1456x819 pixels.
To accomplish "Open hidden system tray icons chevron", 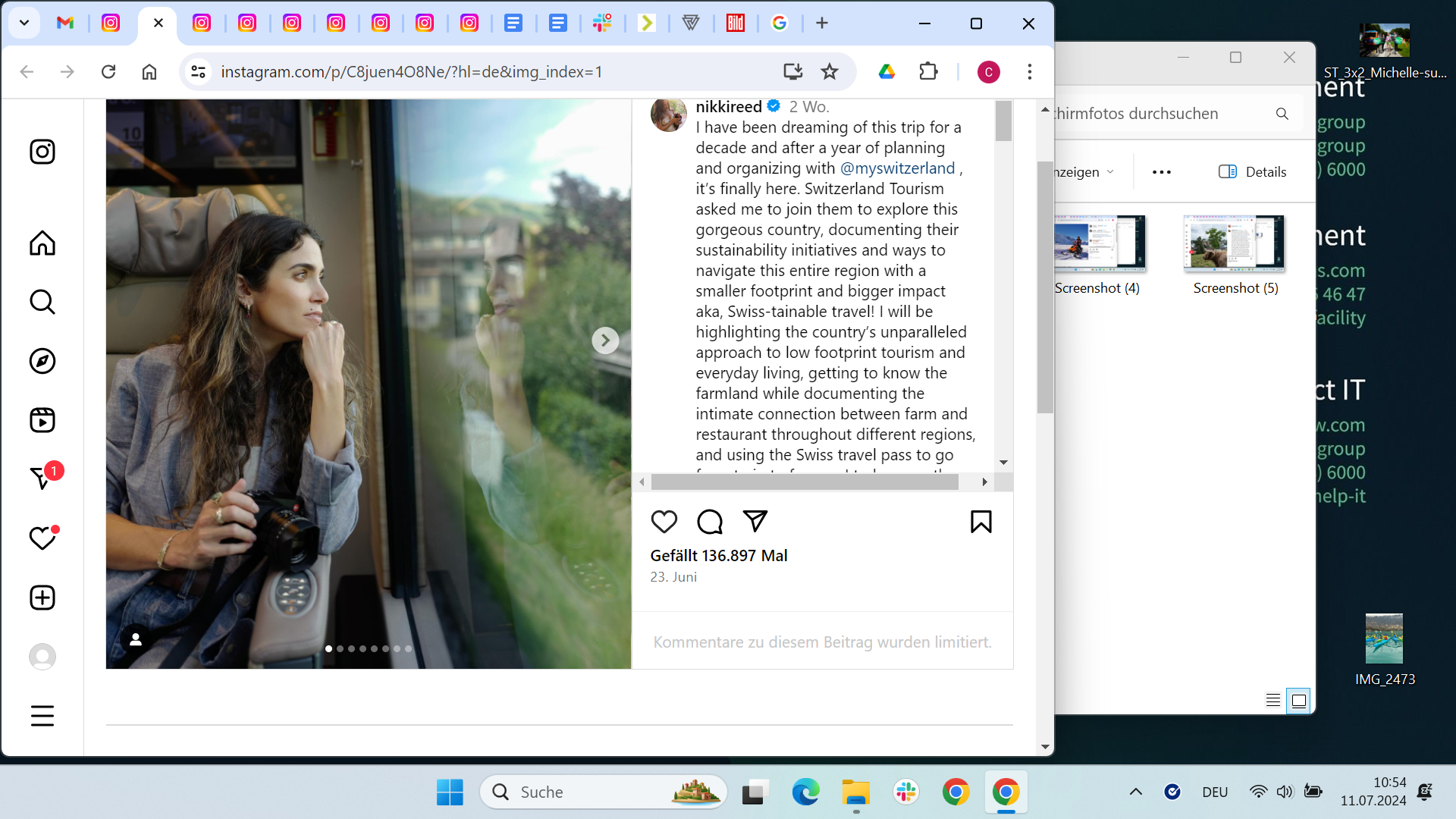I will [1135, 792].
